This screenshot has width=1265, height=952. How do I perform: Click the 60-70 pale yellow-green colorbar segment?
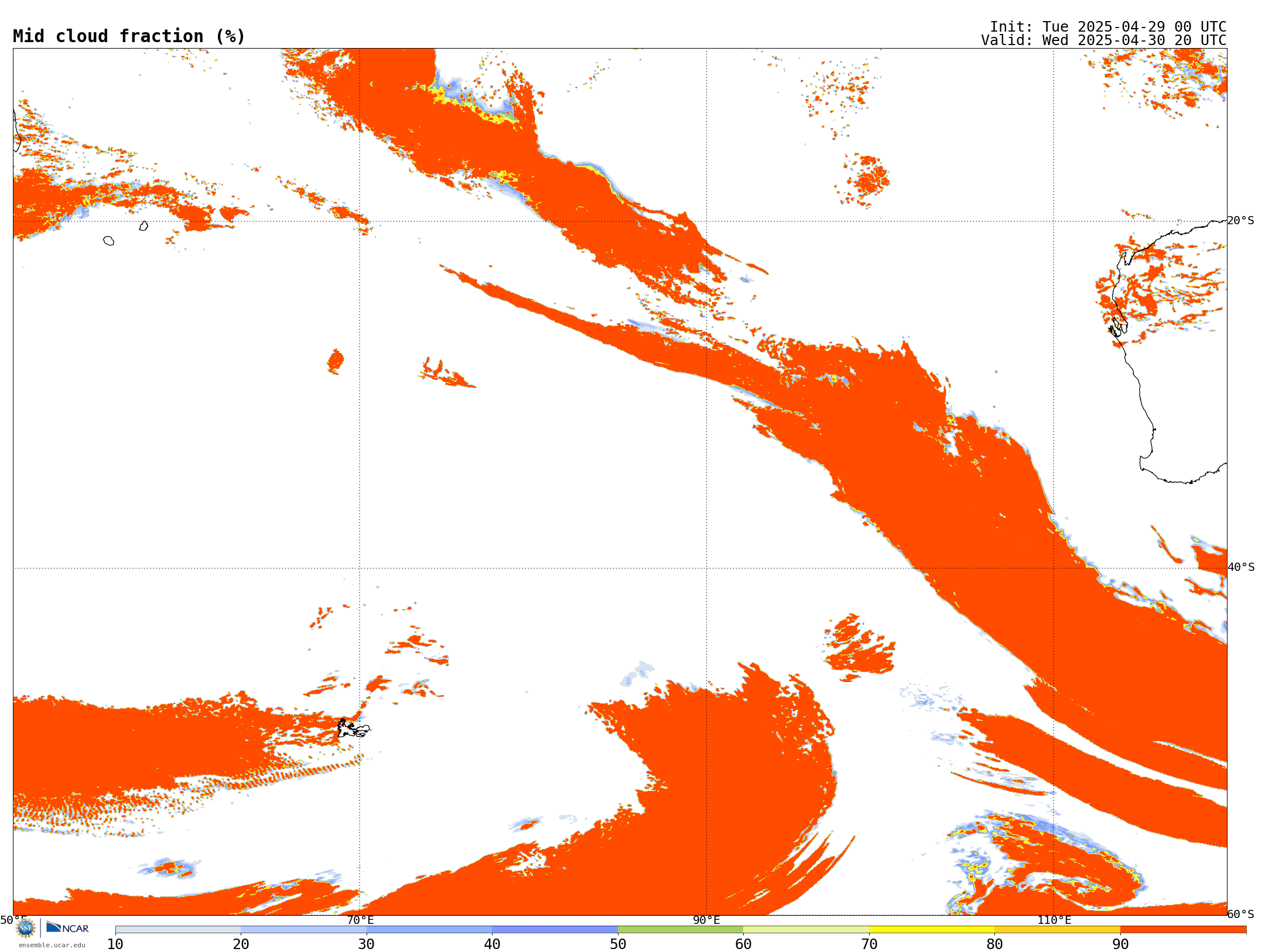[806, 930]
